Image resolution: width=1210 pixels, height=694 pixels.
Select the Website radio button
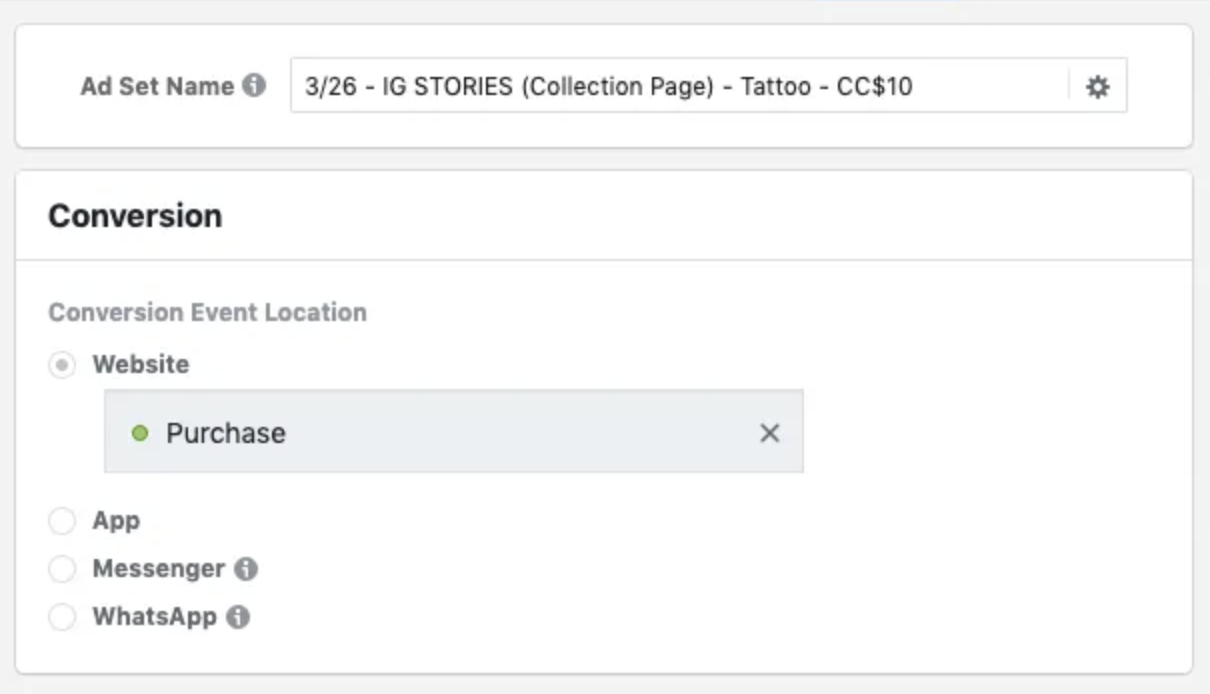[62, 365]
